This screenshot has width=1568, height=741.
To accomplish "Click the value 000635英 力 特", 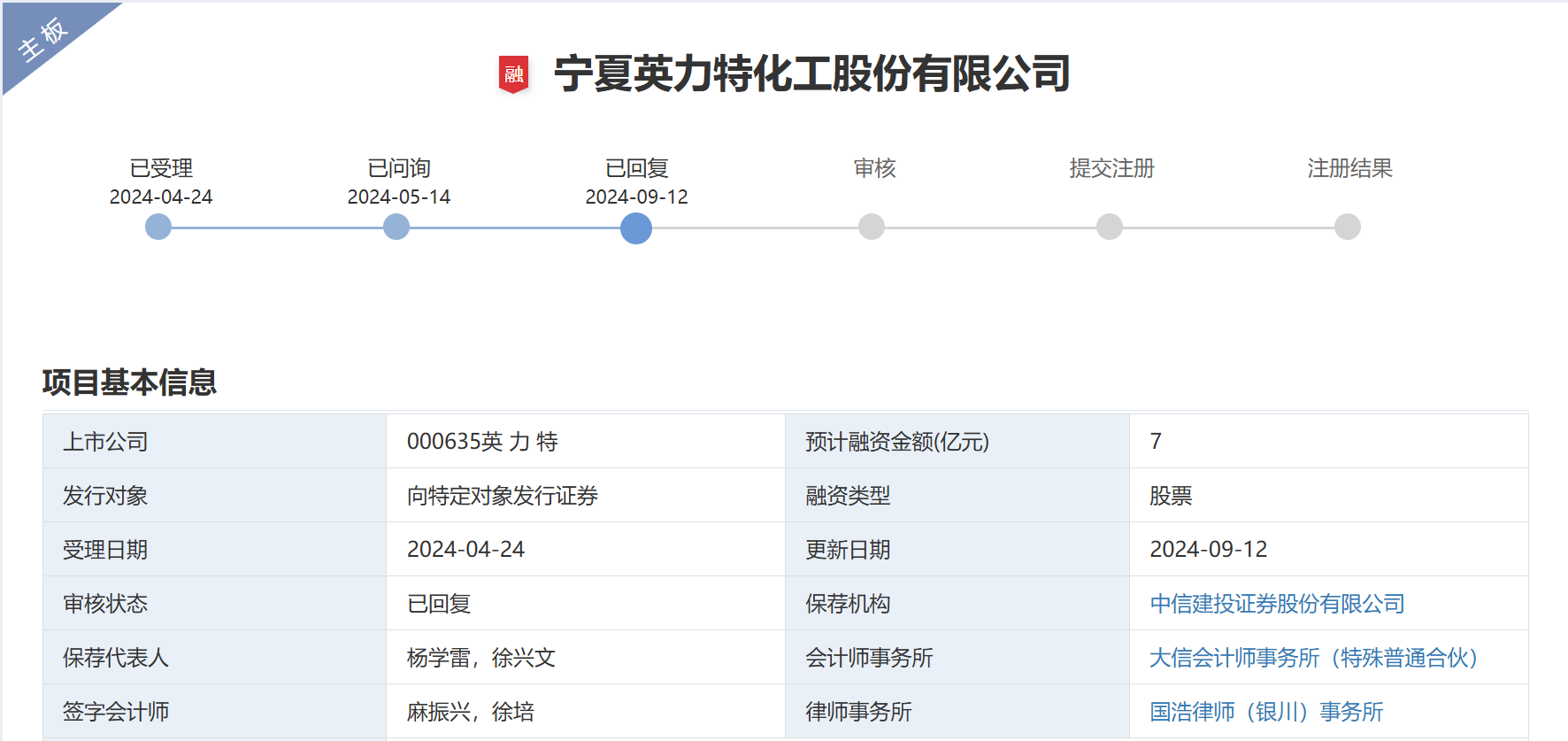I will (482, 442).
